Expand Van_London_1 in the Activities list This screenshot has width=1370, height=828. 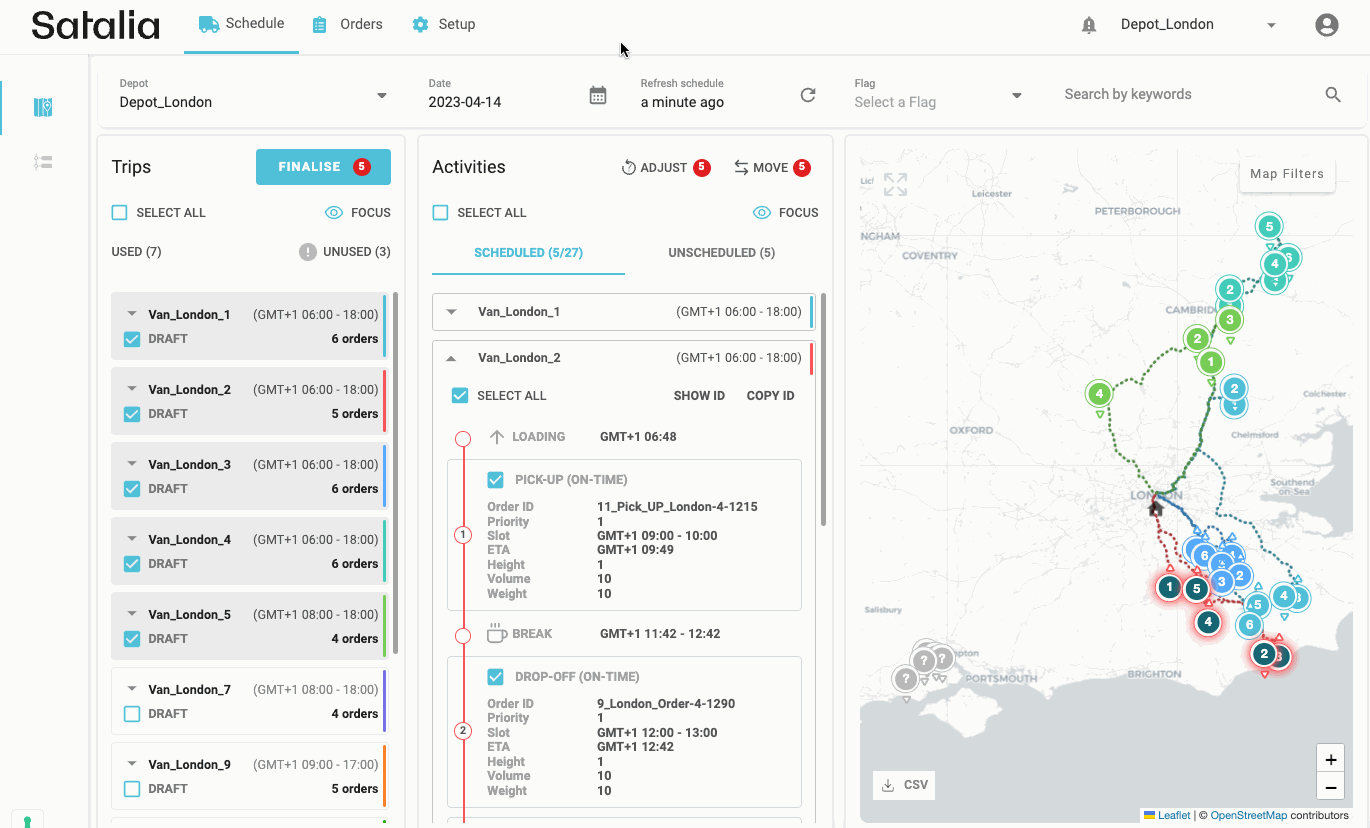[452, 312]
